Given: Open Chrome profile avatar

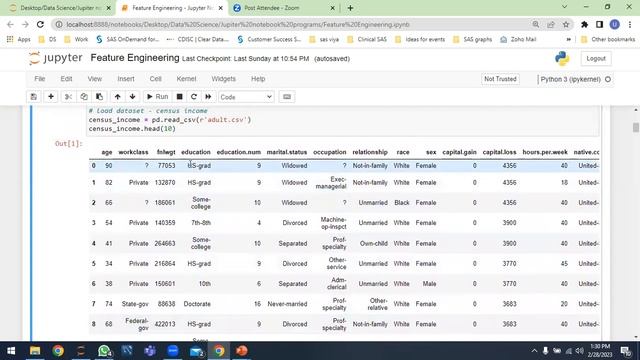Looking at the screenshot, I should click(615, 24).
